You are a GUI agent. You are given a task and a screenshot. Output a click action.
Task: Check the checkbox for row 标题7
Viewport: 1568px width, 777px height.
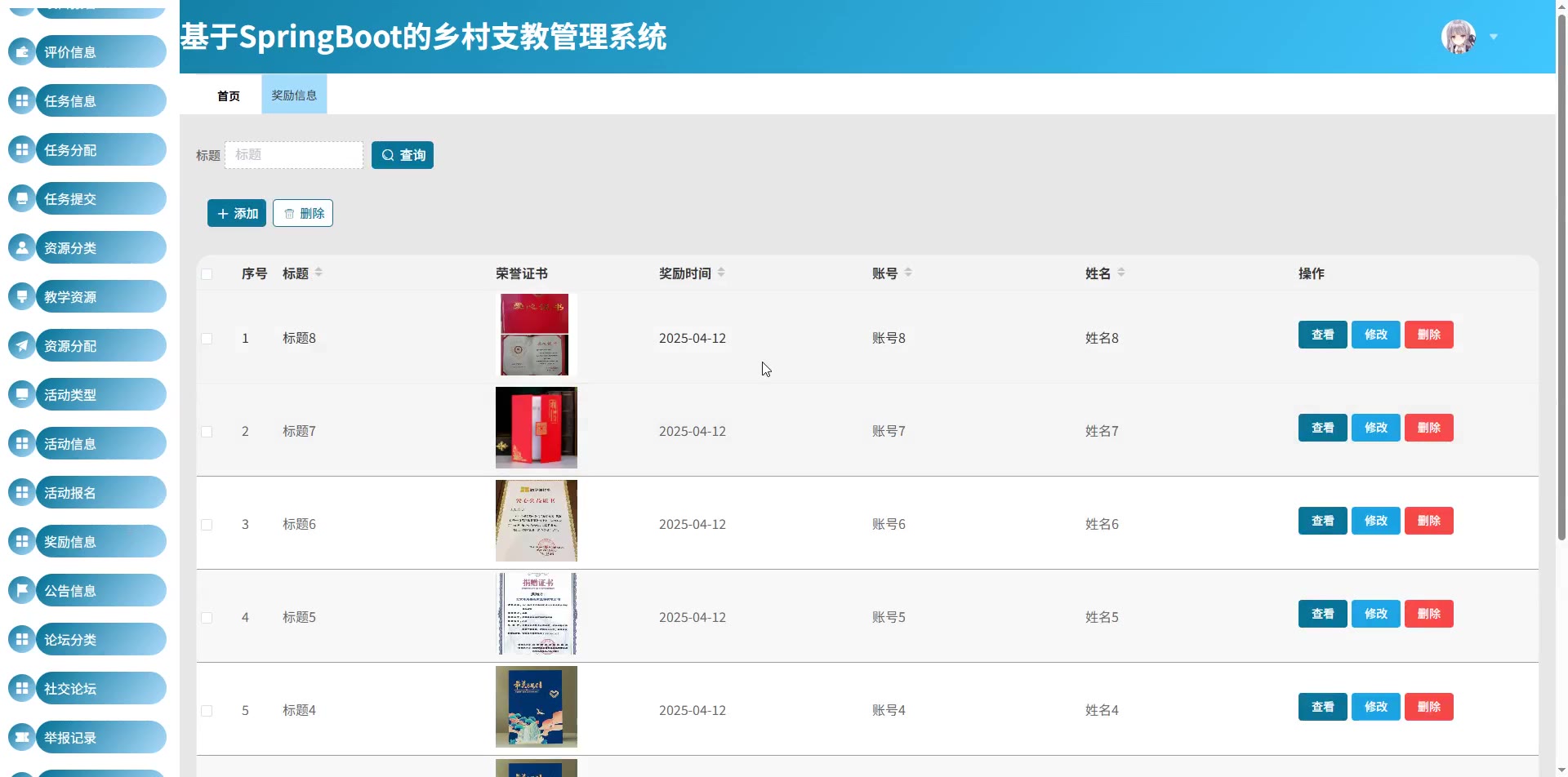point(207,432)
